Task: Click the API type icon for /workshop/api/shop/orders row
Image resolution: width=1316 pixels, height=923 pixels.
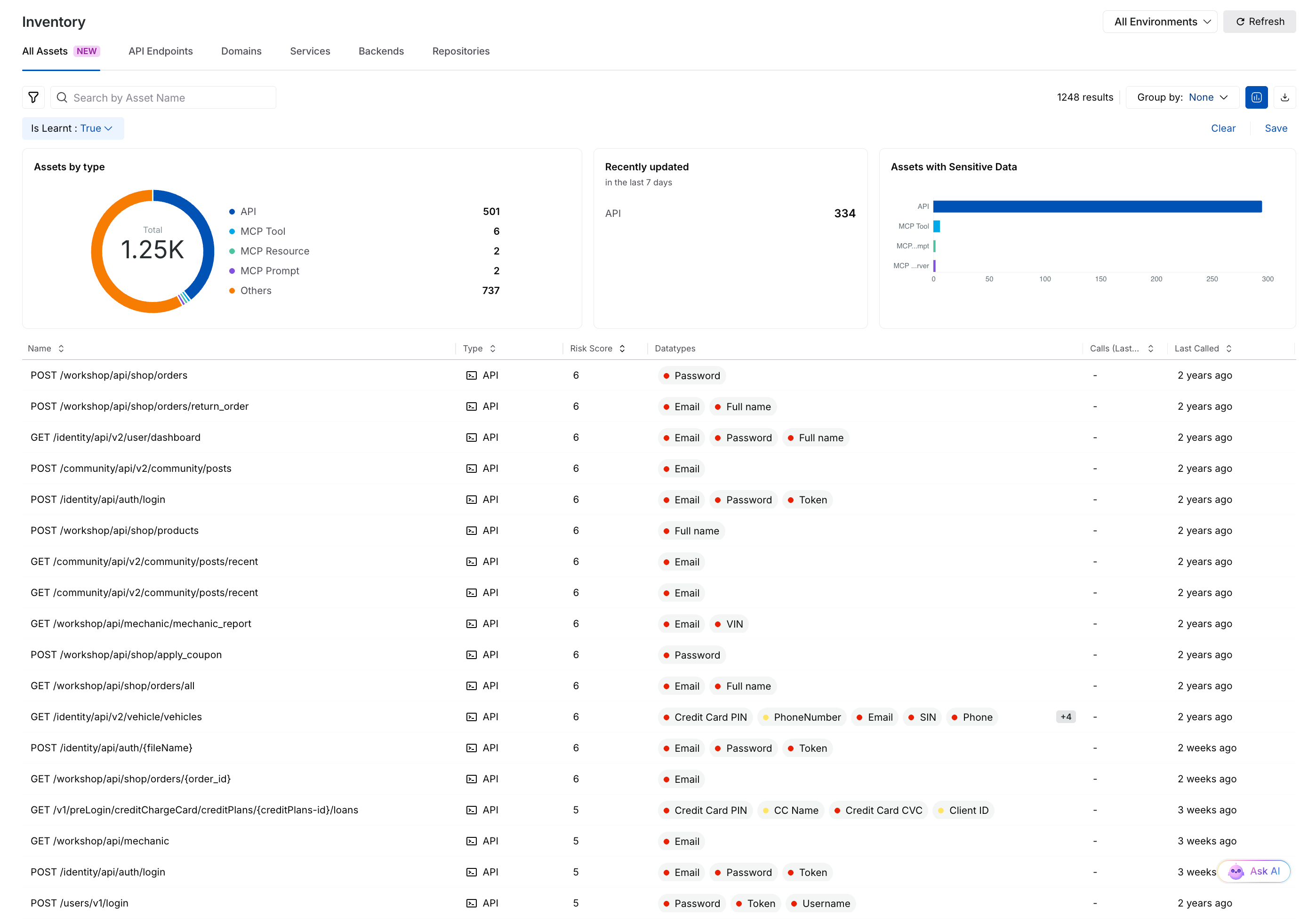Action: coord(471,375)
